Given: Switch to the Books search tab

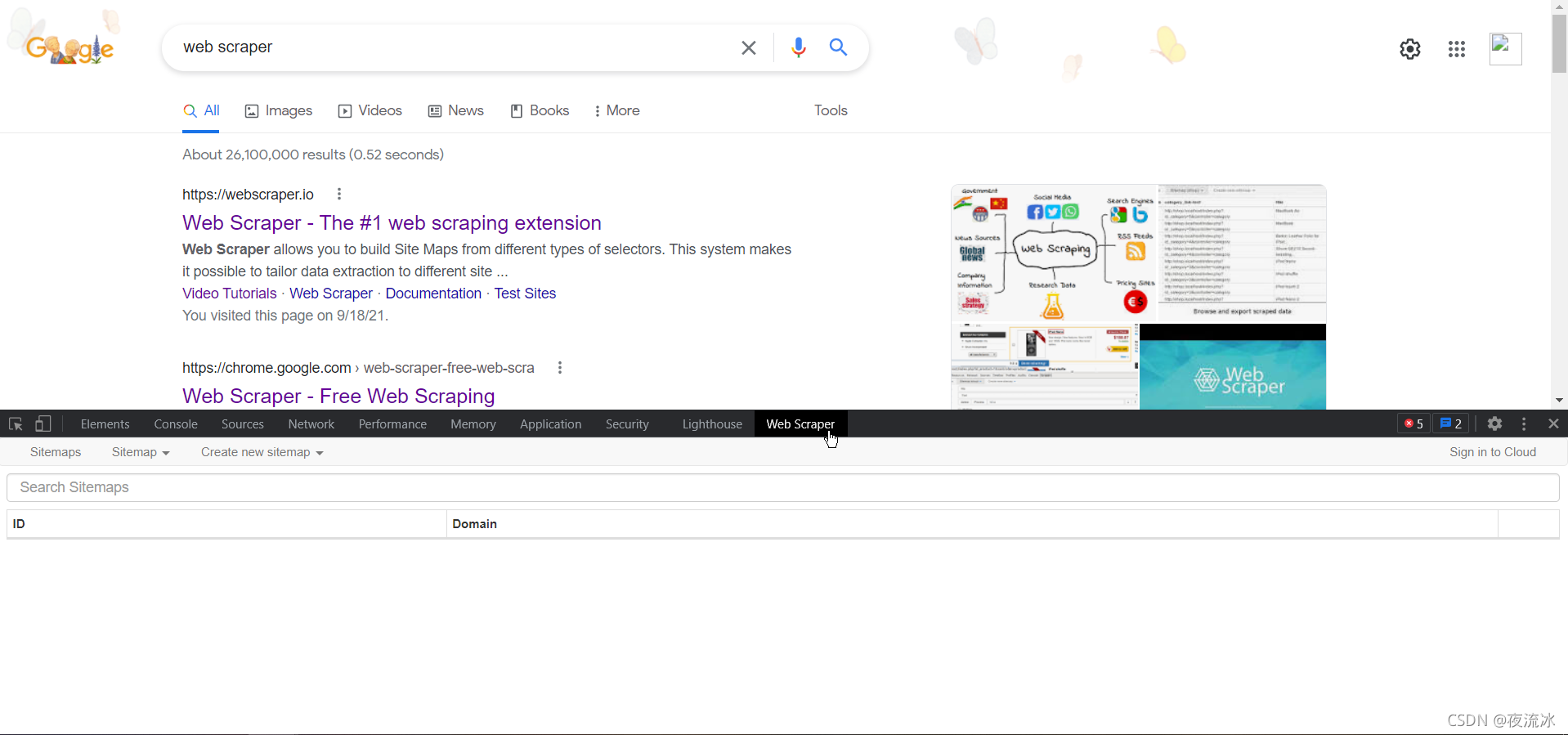Looking at the screenshot, I should (540, 110).
